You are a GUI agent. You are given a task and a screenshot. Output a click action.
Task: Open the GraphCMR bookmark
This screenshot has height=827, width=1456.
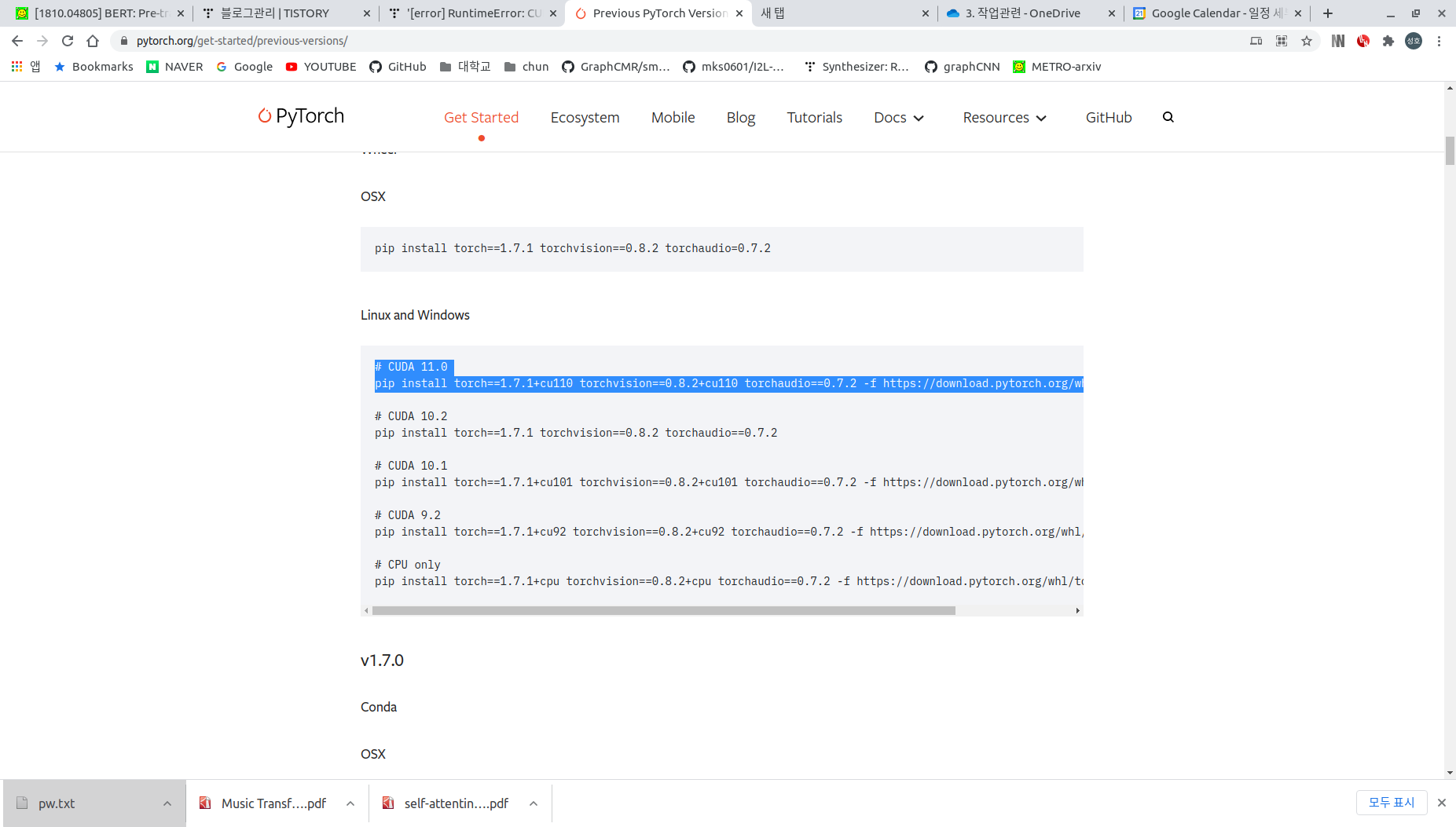point(616,67)
